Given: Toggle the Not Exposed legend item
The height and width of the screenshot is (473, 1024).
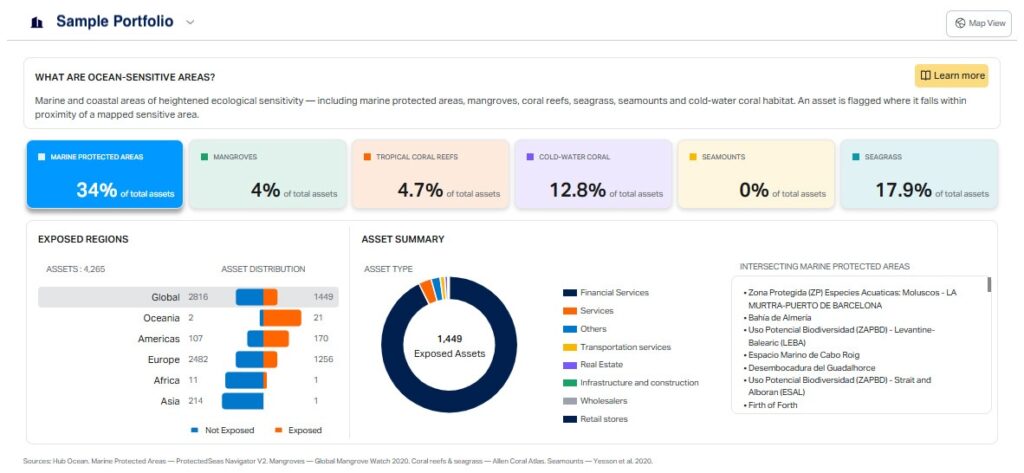Looking at the screenshot, I should click(x=223, y=431).
